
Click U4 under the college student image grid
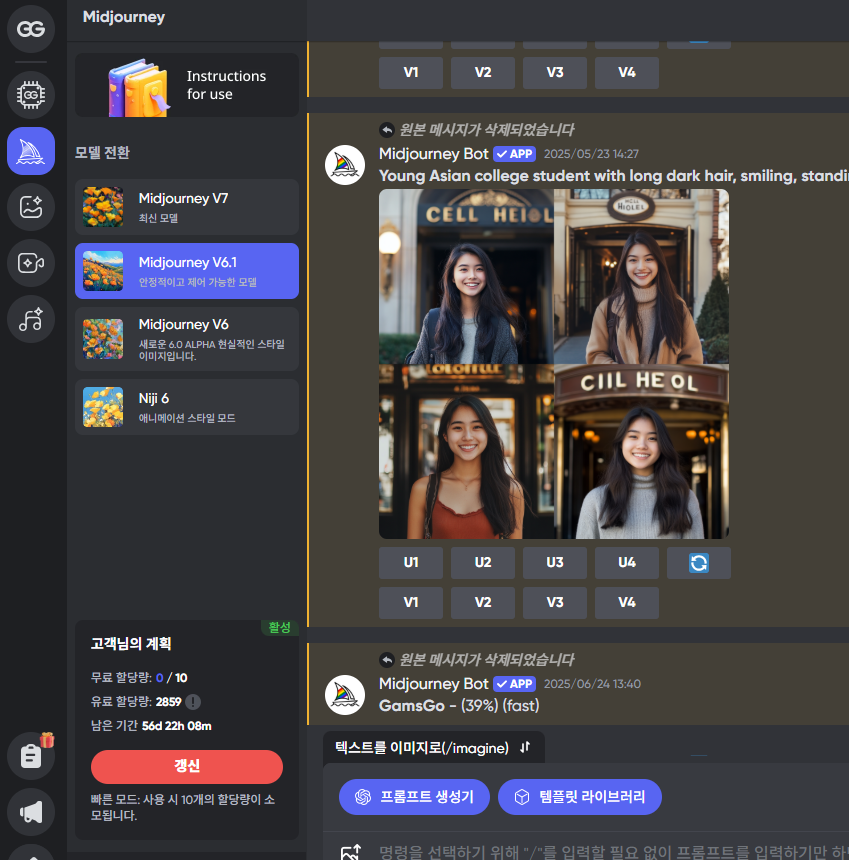click(x=627, y=563)
